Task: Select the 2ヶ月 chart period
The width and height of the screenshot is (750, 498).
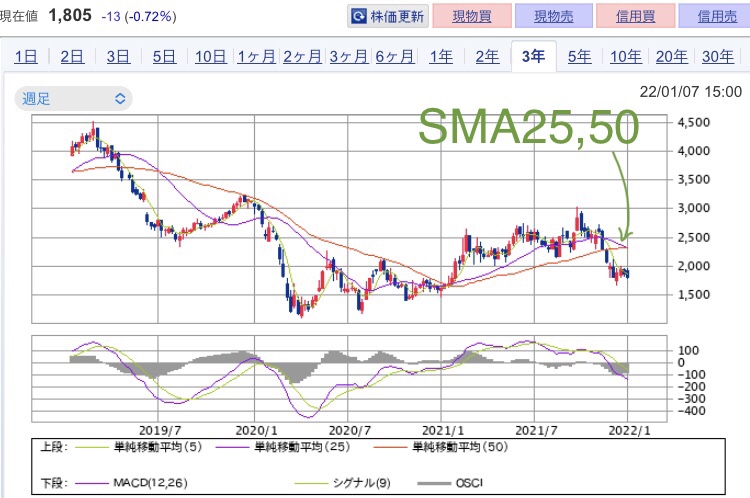Action: 302,57
